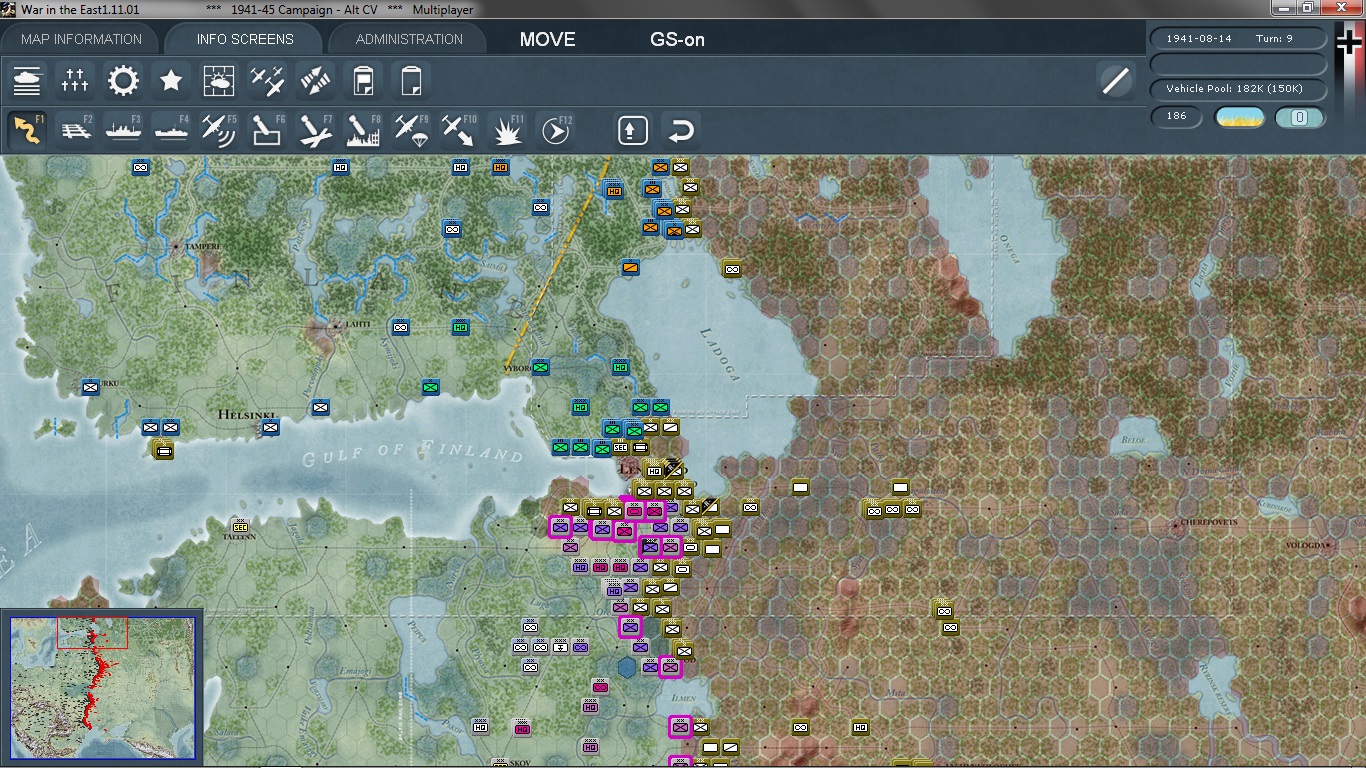1366x768 pixels.
Task: Click the star victory screen icon
Action: click(x=171, y=81)
